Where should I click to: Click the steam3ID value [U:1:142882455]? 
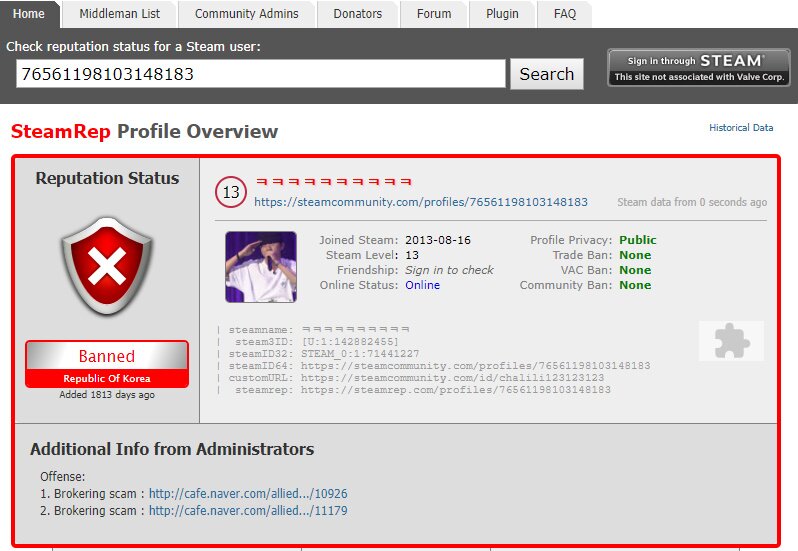pos(350,342)
